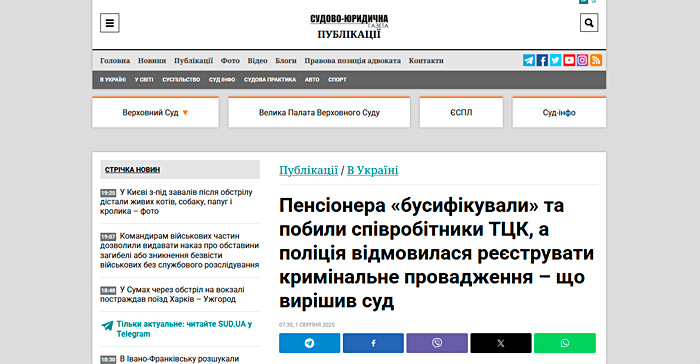Open Тільки актуальне SUD.UA Telegram link

[184, 329]
